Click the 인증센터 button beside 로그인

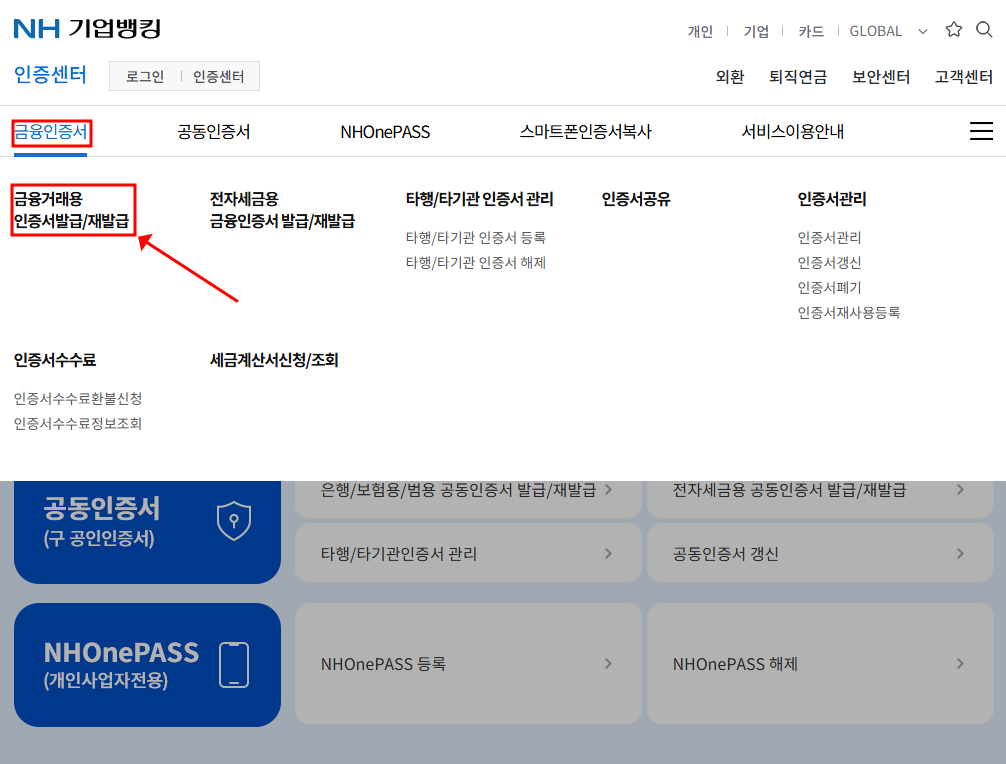219,76
